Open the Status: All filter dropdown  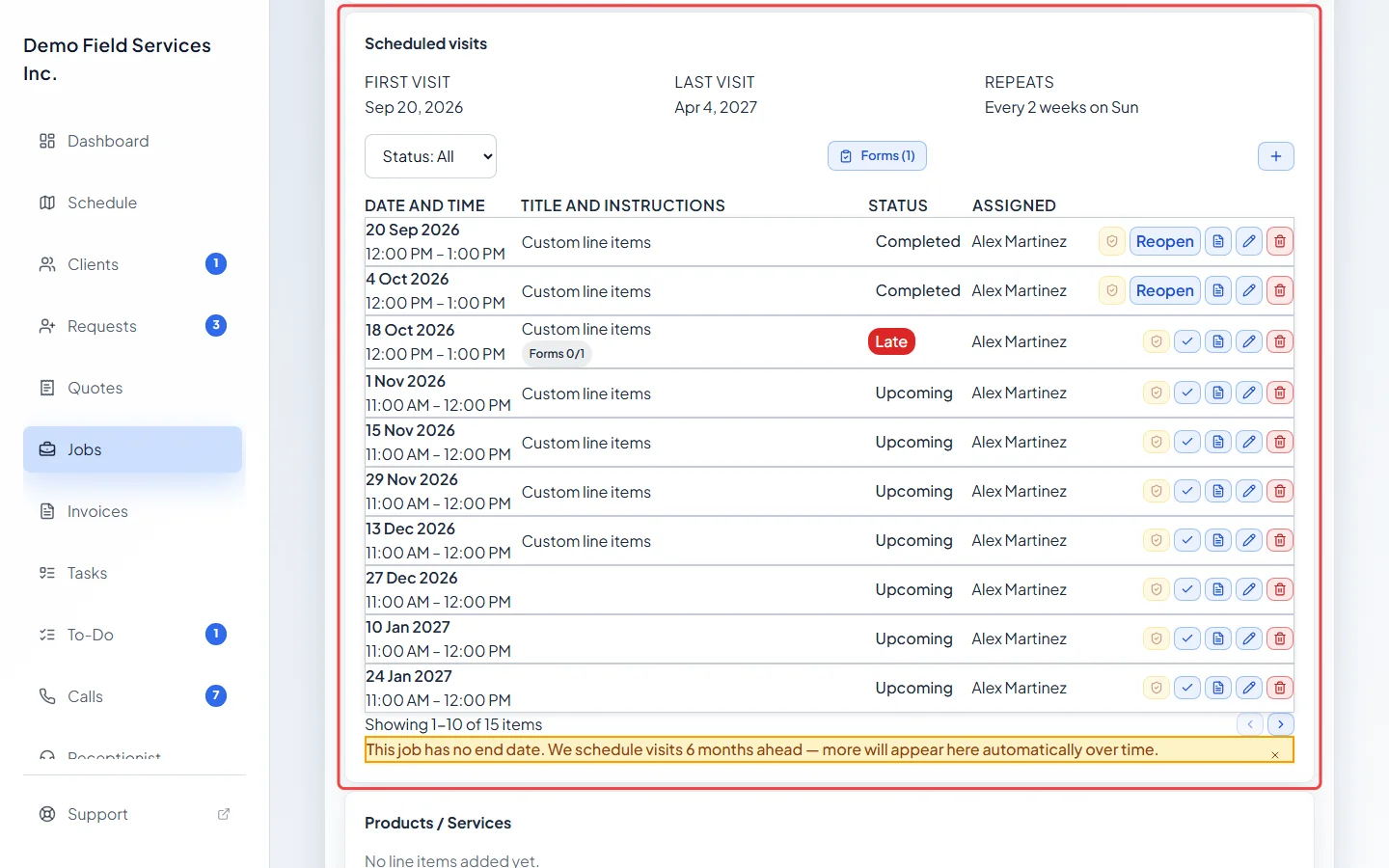click(430, 156)
